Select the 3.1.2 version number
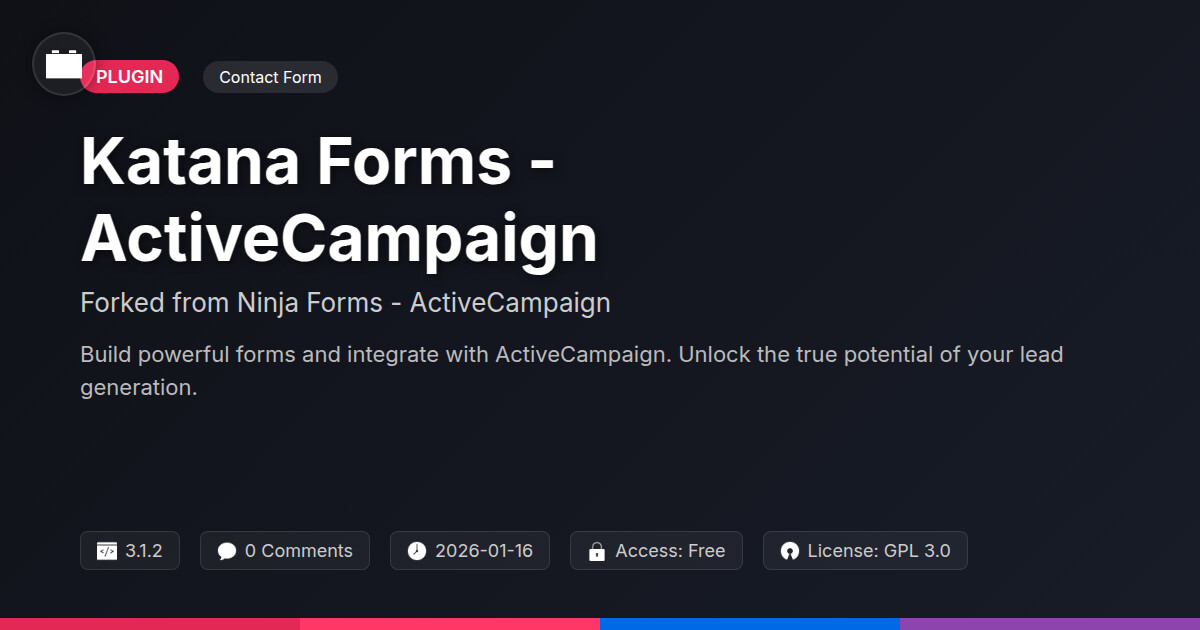The width and height of the screenshot is (1200, 630). pyautogui.click(x=144, y=551)
